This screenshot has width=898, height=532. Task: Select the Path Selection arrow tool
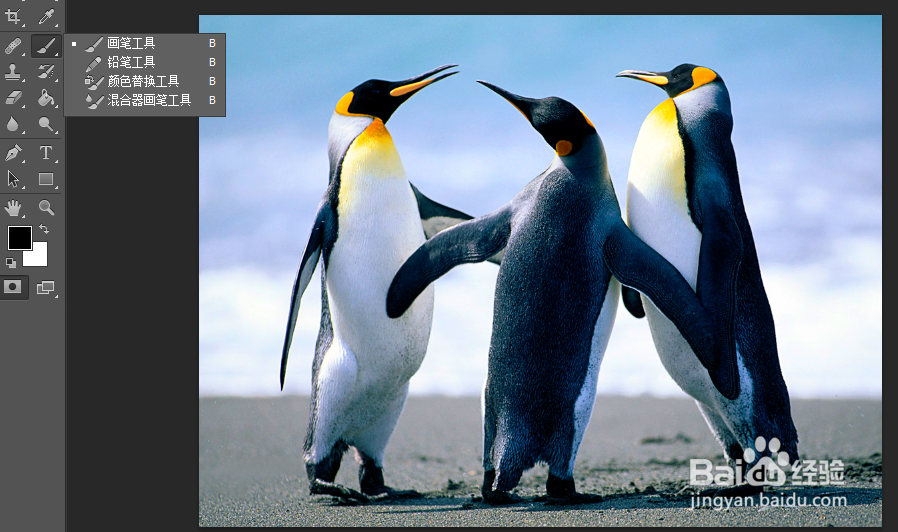13,179
